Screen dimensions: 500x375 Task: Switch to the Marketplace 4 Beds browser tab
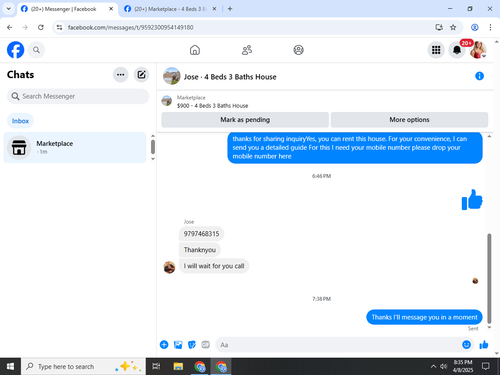coord(170,9)
